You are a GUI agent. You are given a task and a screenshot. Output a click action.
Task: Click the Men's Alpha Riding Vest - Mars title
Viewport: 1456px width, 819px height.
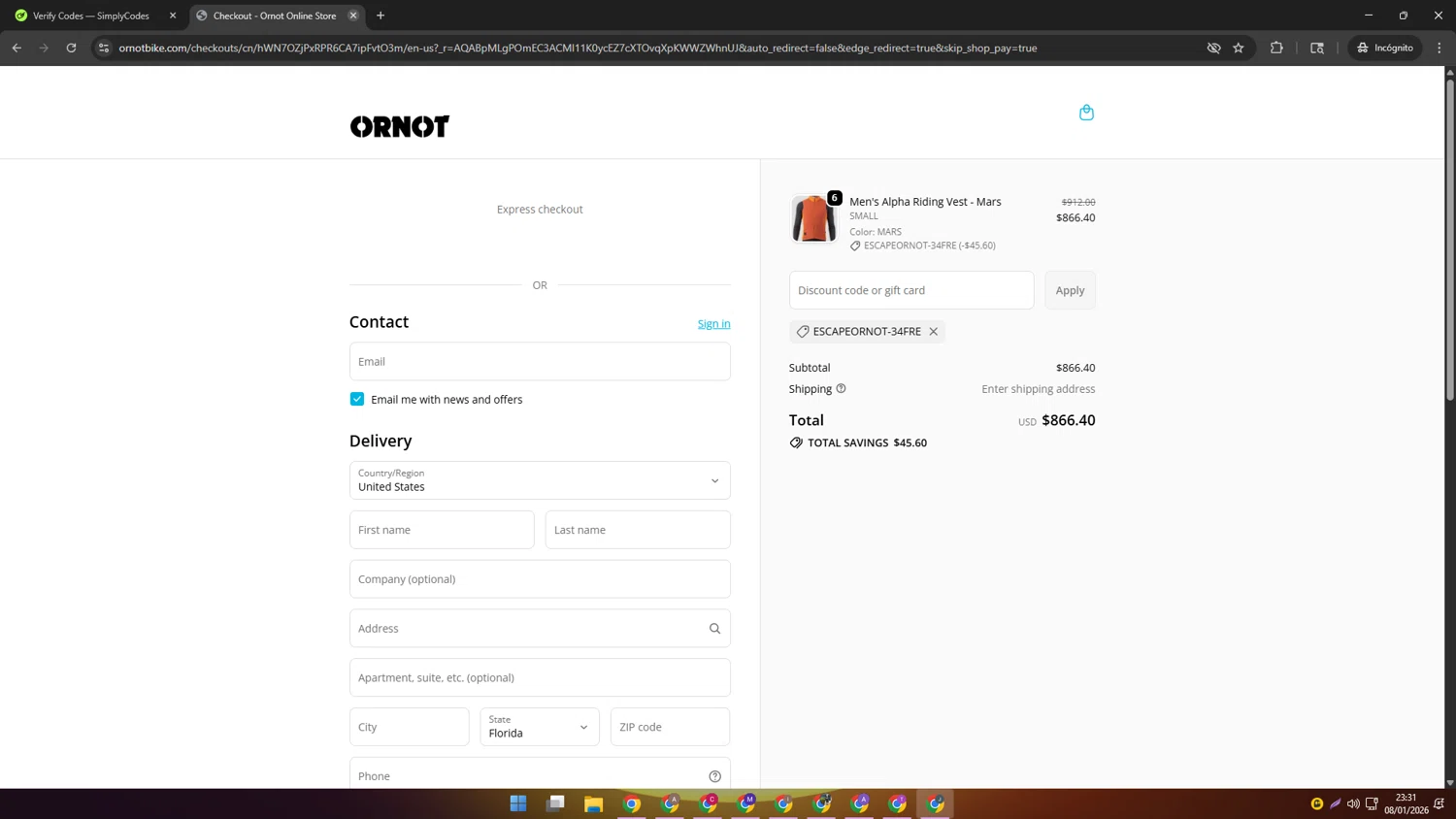[925, 202]
